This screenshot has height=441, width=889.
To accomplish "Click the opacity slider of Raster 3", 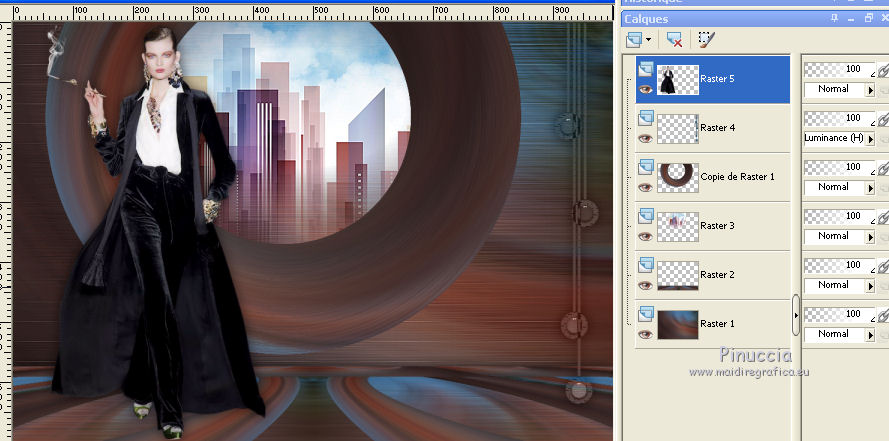I will click(x=840, y=217).
